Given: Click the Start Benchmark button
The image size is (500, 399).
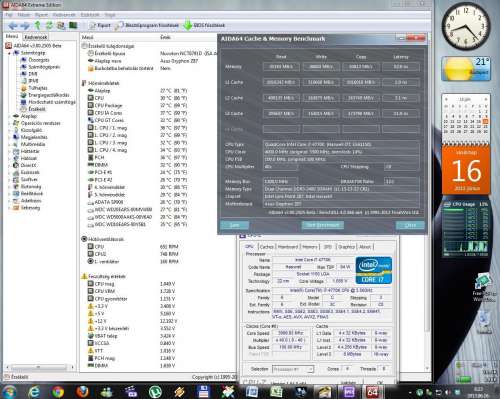Looking at the screenshot, I should click(x=322, y=225).
